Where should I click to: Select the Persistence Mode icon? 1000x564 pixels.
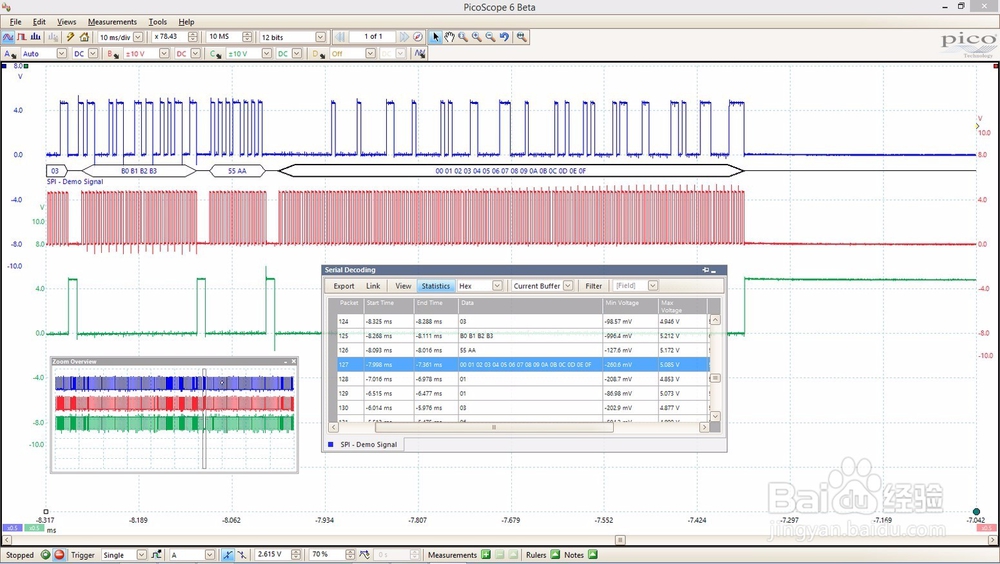[x=22, y=37]
